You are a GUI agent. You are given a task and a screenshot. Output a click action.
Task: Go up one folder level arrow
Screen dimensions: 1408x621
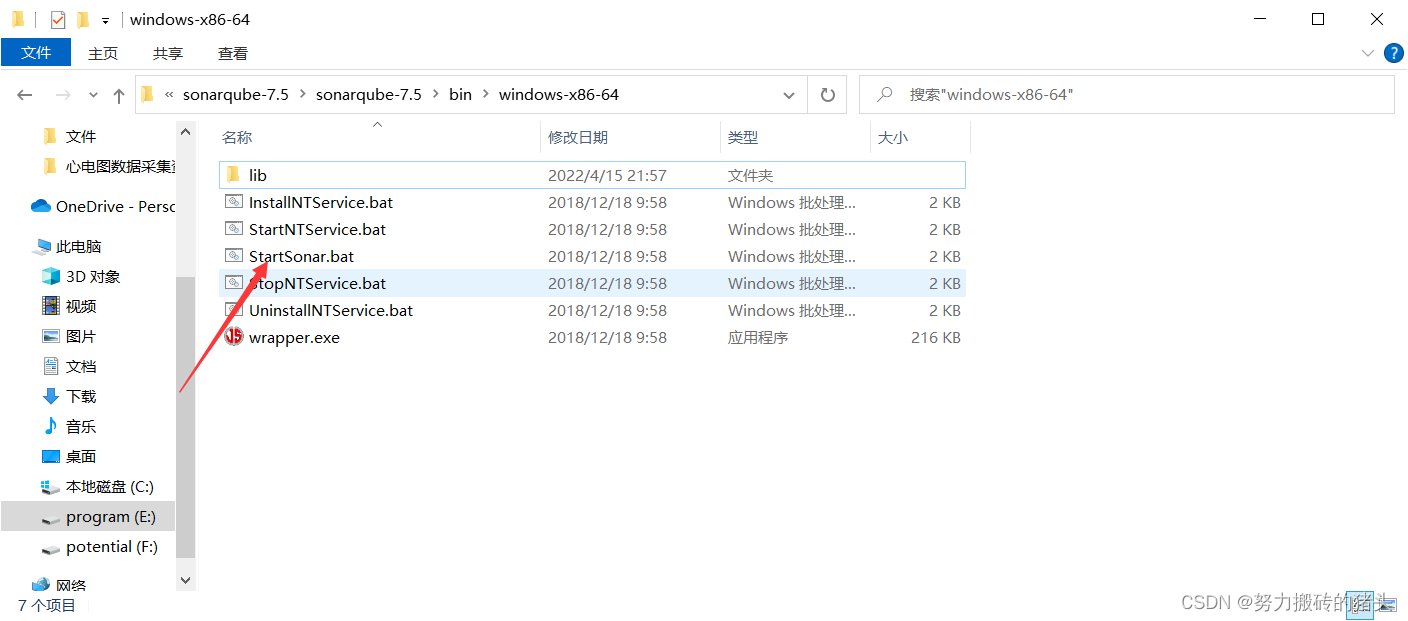coord(119,95)
